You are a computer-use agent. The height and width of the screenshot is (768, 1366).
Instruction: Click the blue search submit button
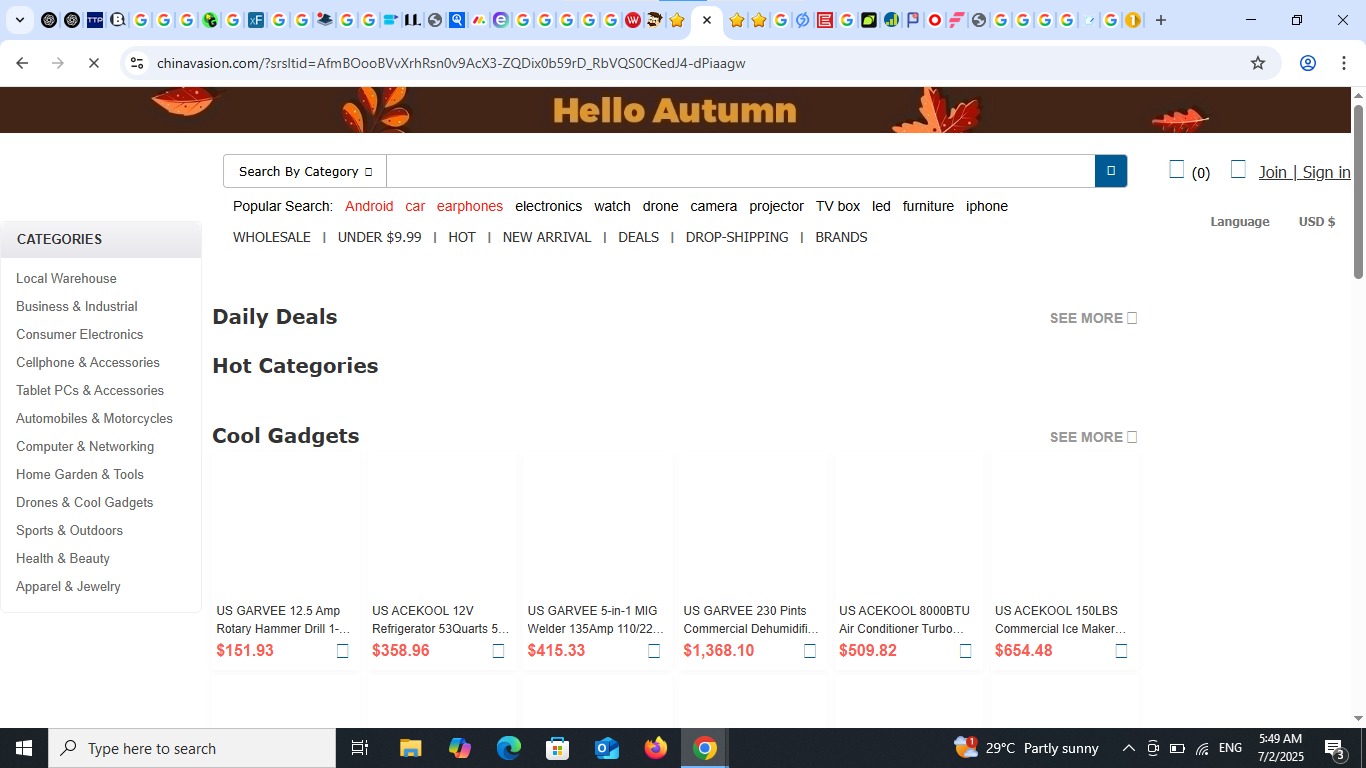(x=1111, y=171)
